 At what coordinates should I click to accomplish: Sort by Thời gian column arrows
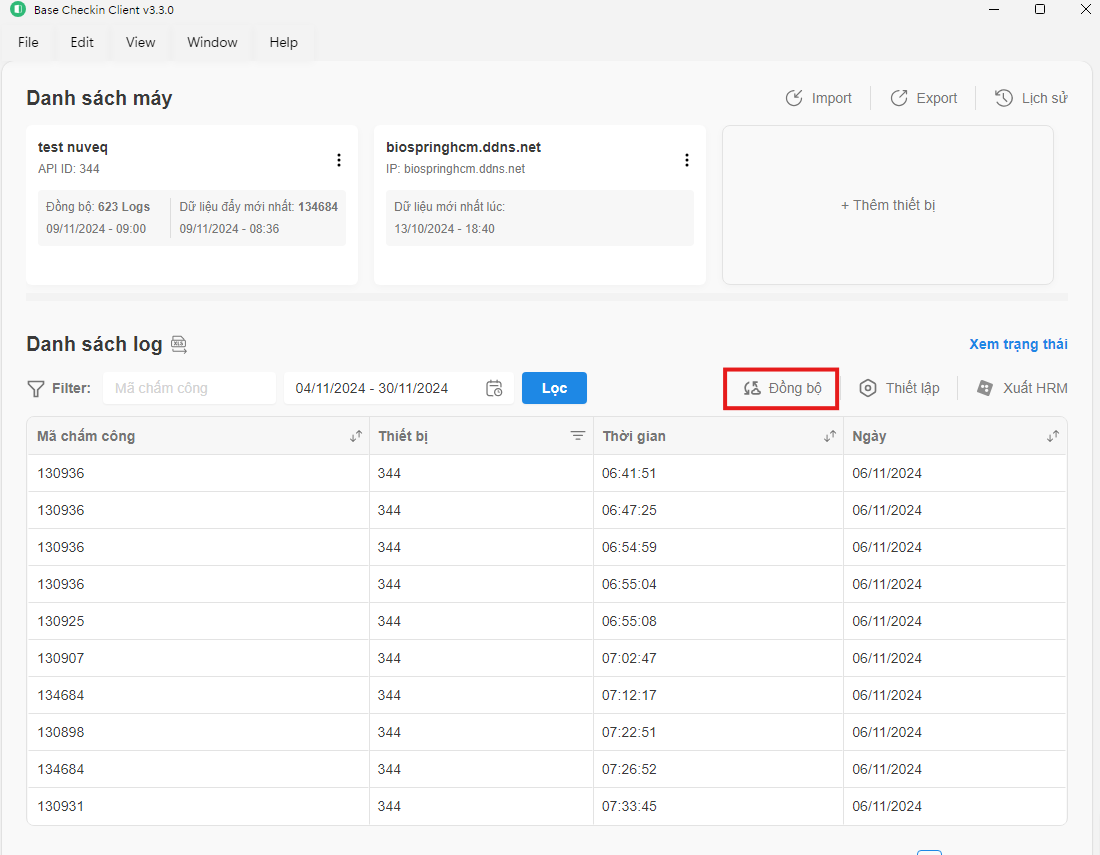[x=830, y=436]
